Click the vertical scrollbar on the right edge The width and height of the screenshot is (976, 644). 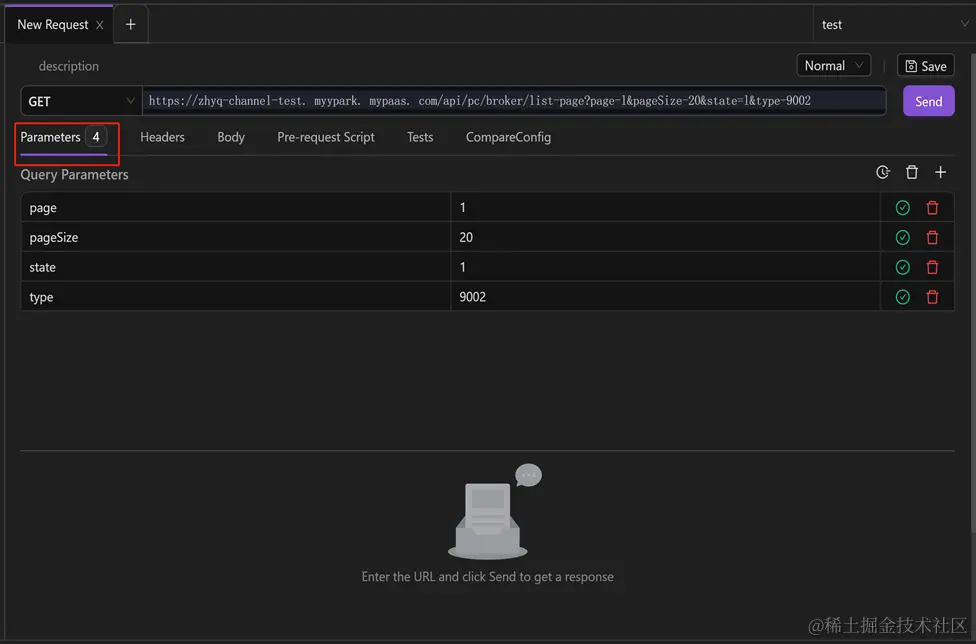(972, 292)
